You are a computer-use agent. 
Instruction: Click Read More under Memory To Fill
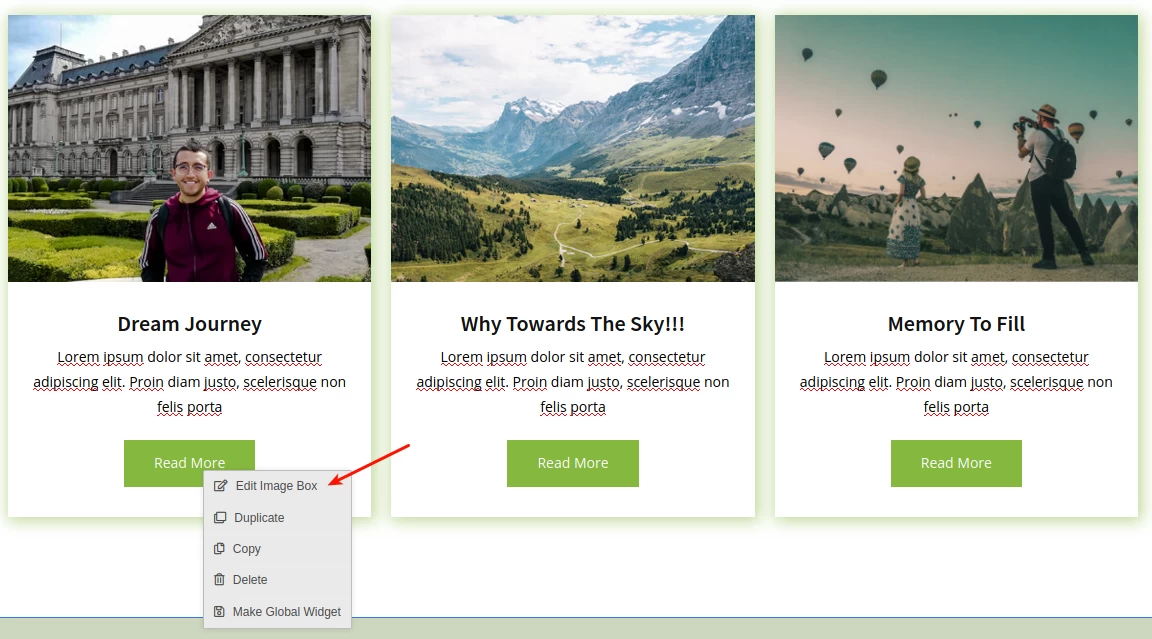[x=956, y=463]
